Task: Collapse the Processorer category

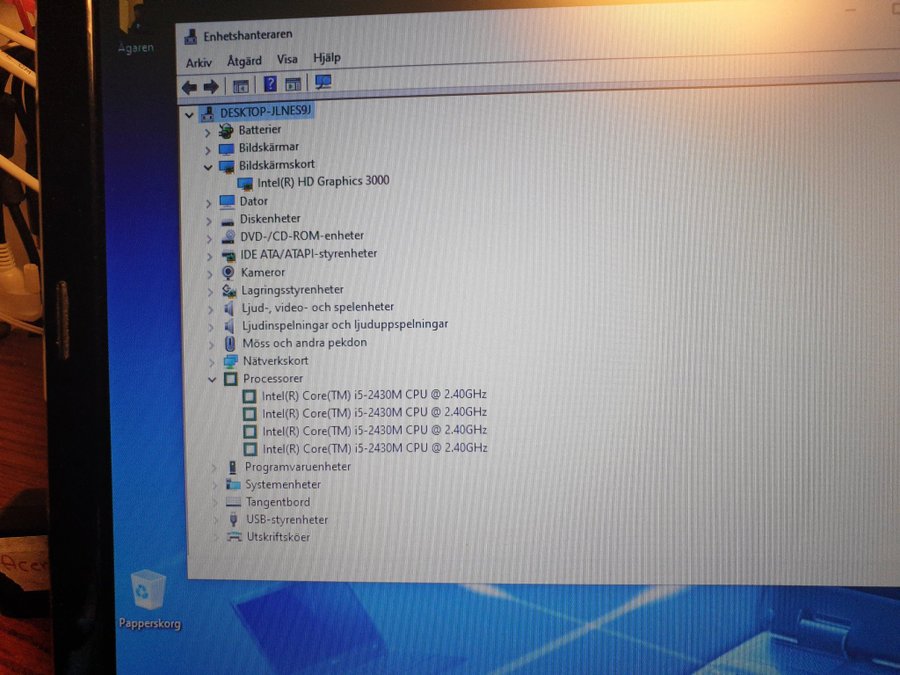Action: [x=212, y=380]
